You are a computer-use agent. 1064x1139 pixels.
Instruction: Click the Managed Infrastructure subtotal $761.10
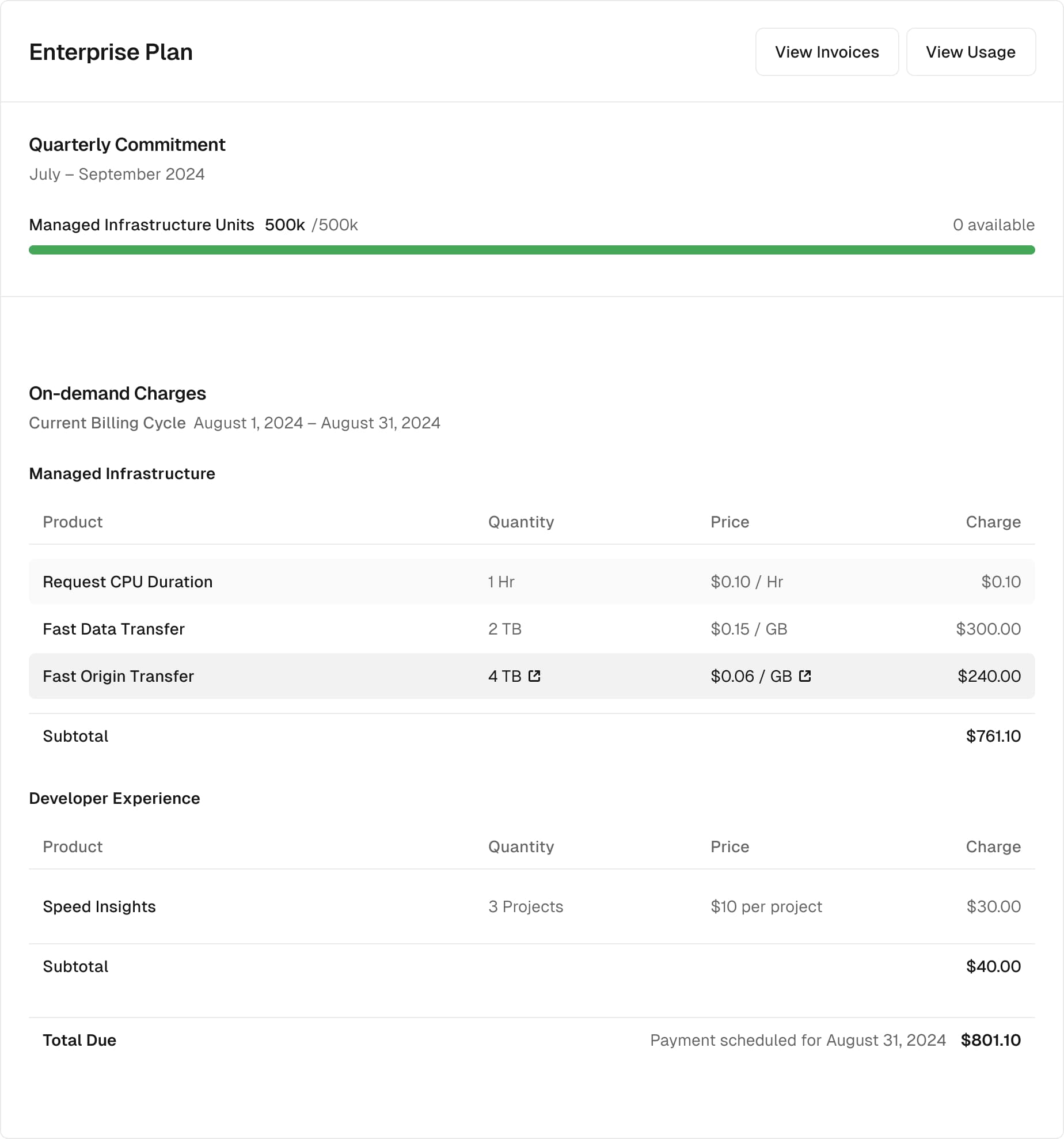[993, 736]
